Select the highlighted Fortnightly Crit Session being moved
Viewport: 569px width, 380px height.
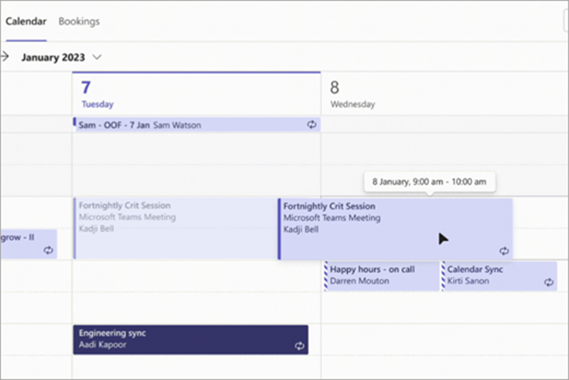pos(395,229)
